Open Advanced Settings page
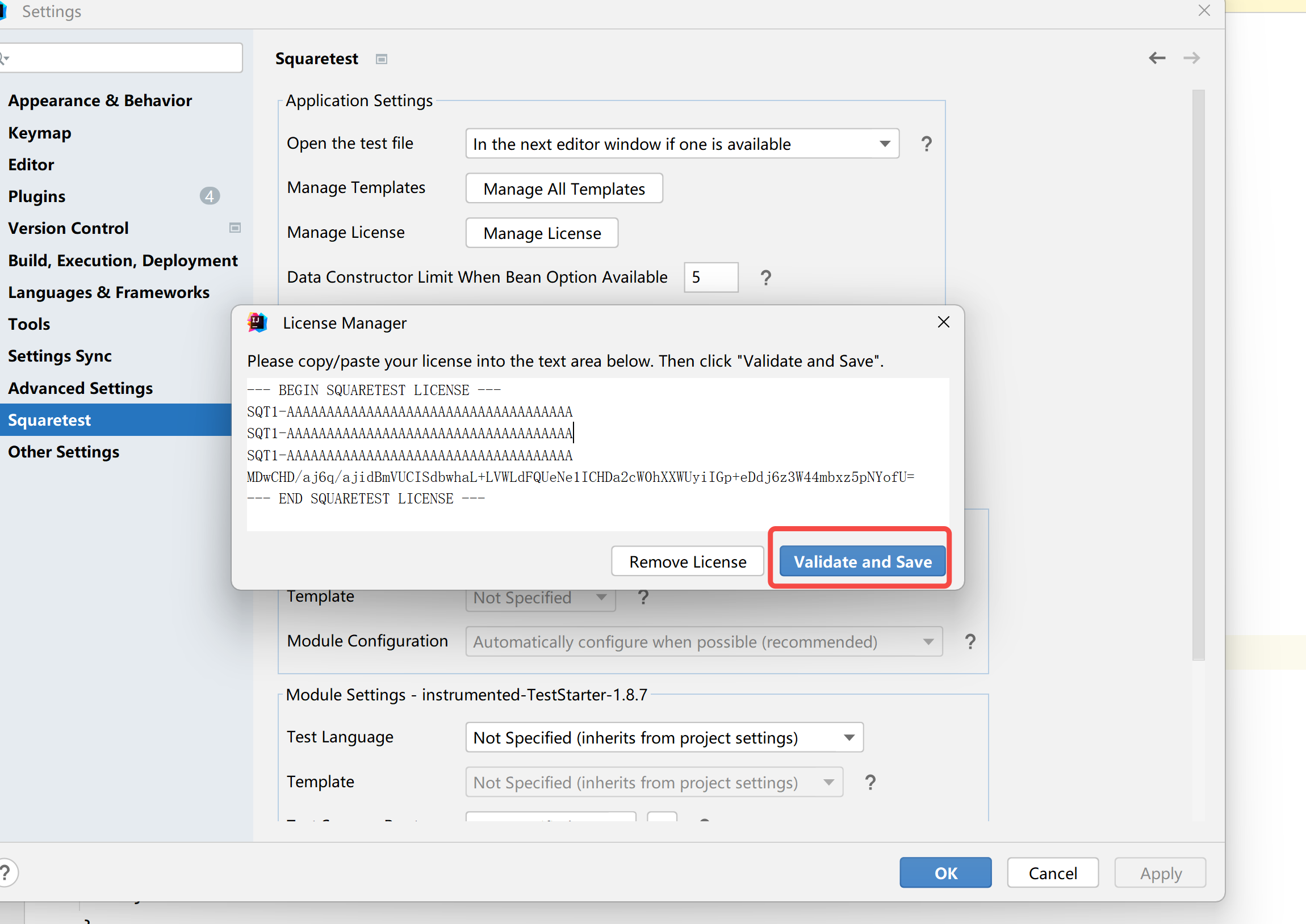1306x924 pixels. [80, 388]
